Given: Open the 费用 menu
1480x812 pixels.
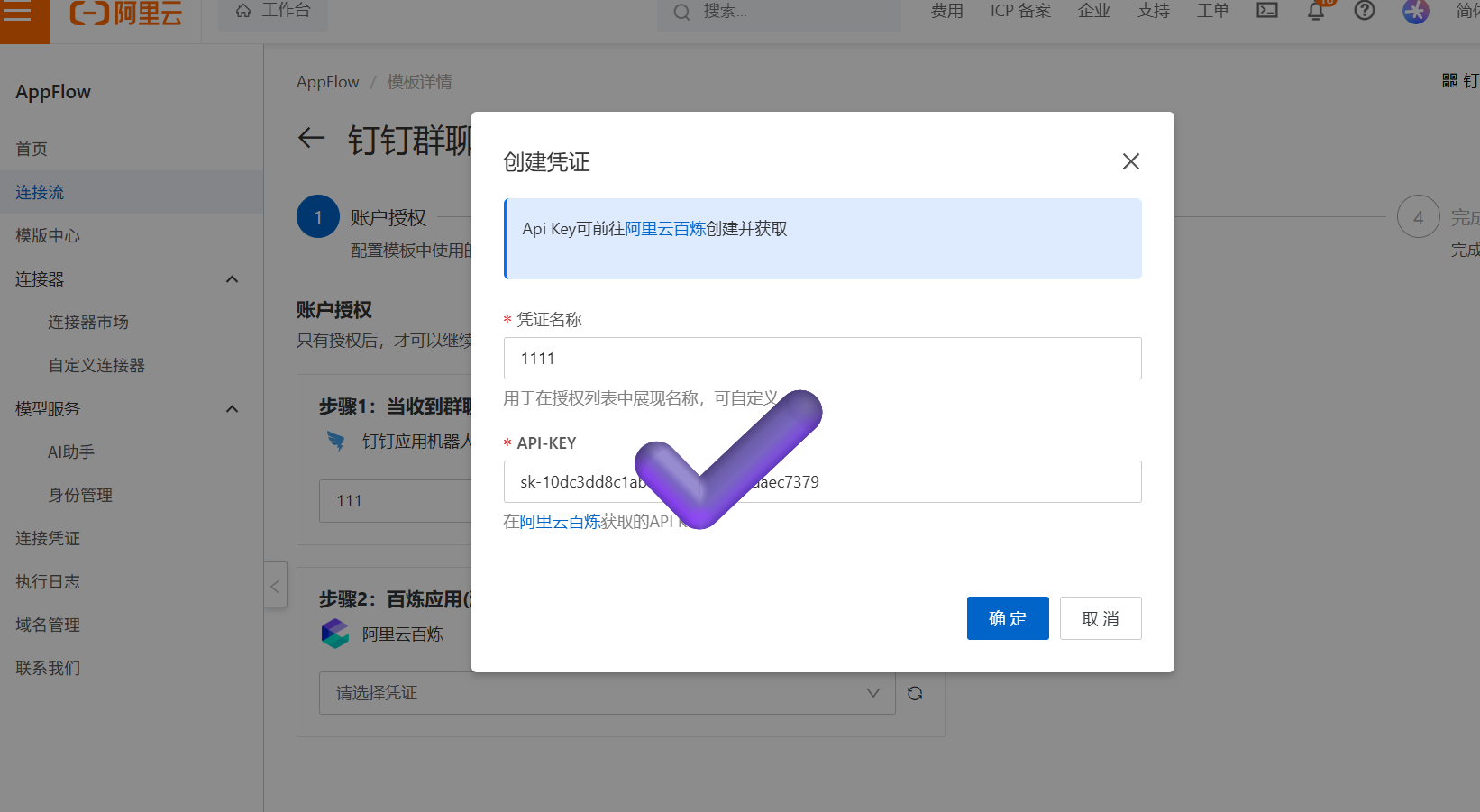Looking at the screenshot, I should tap(946, 11).
